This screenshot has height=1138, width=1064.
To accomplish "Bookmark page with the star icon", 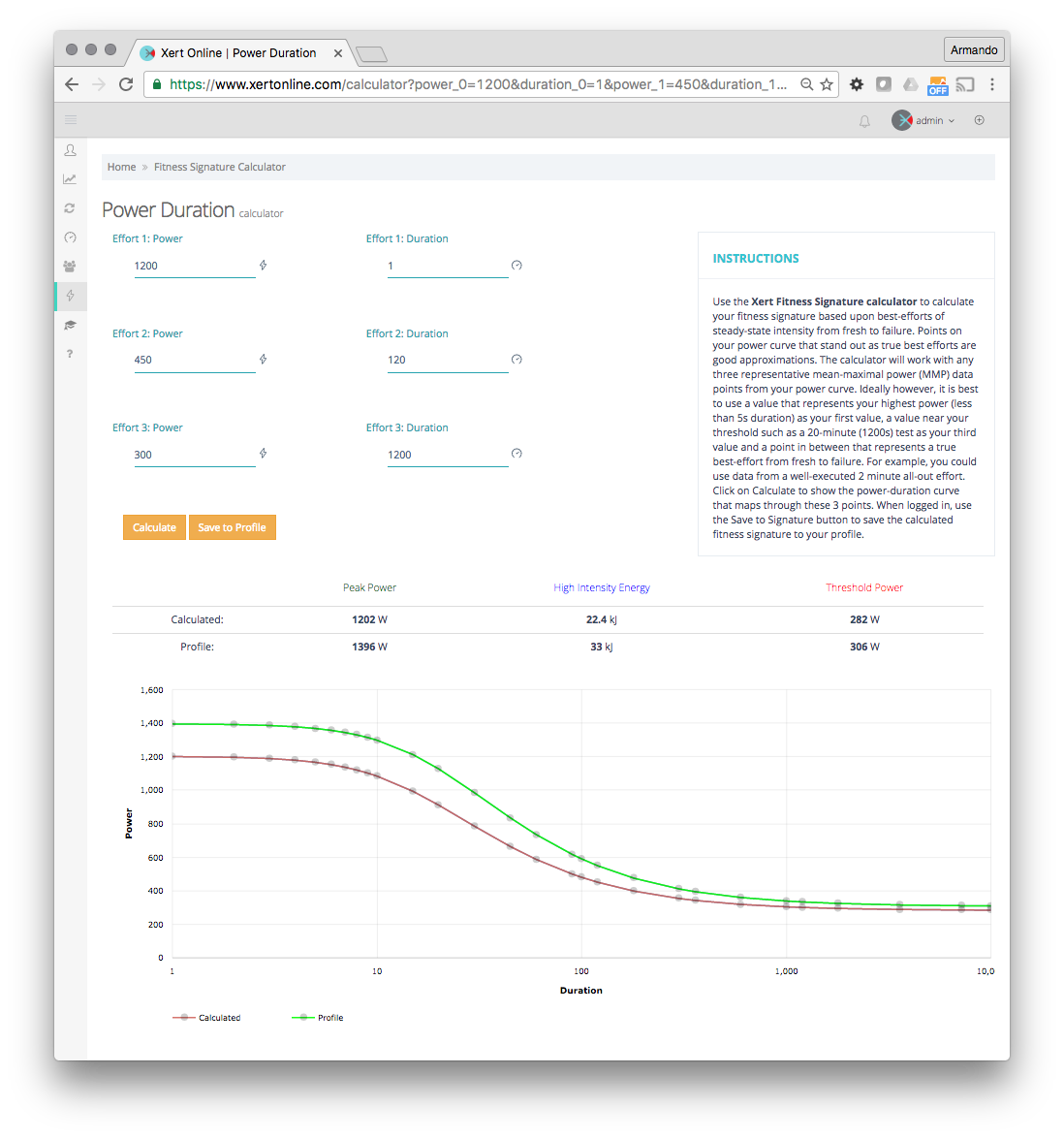I will pyautogui.click(x=826, y=84).
